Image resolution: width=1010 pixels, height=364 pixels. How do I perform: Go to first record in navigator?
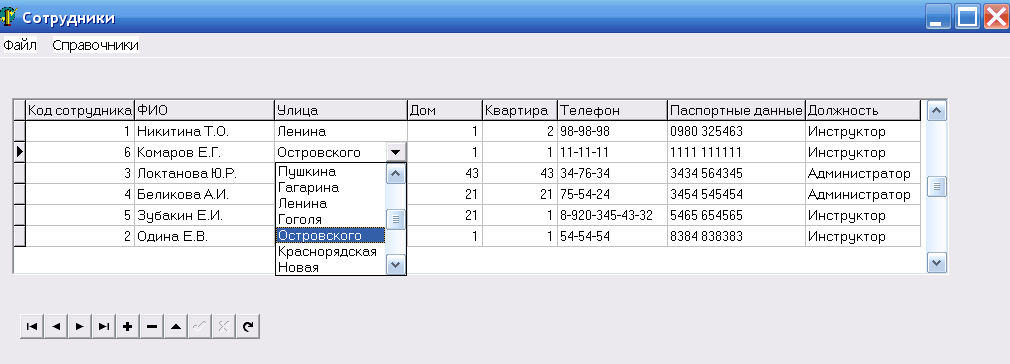(x=32, y=327)
